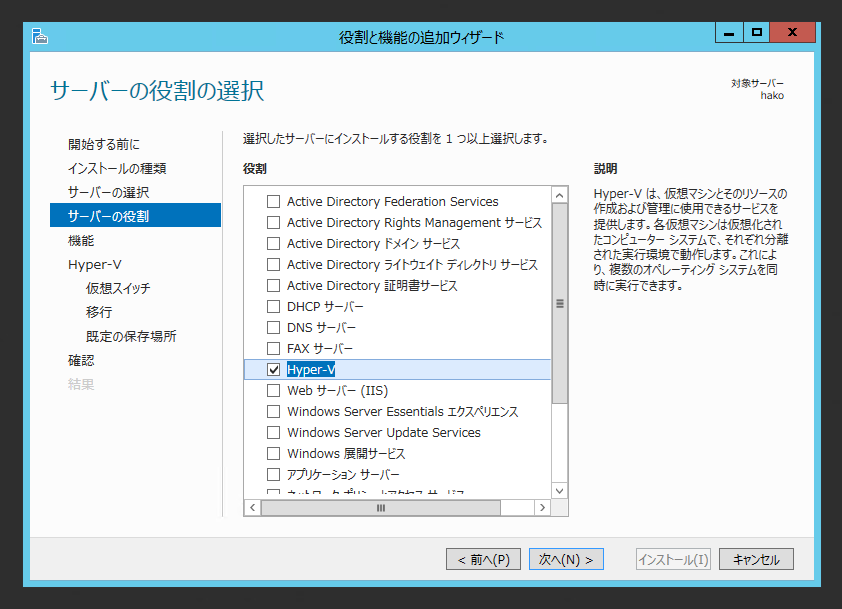The image size is (842, 609).
Task: Tick the Windows 展開サービス checkbox
Action: pos(273,453)
